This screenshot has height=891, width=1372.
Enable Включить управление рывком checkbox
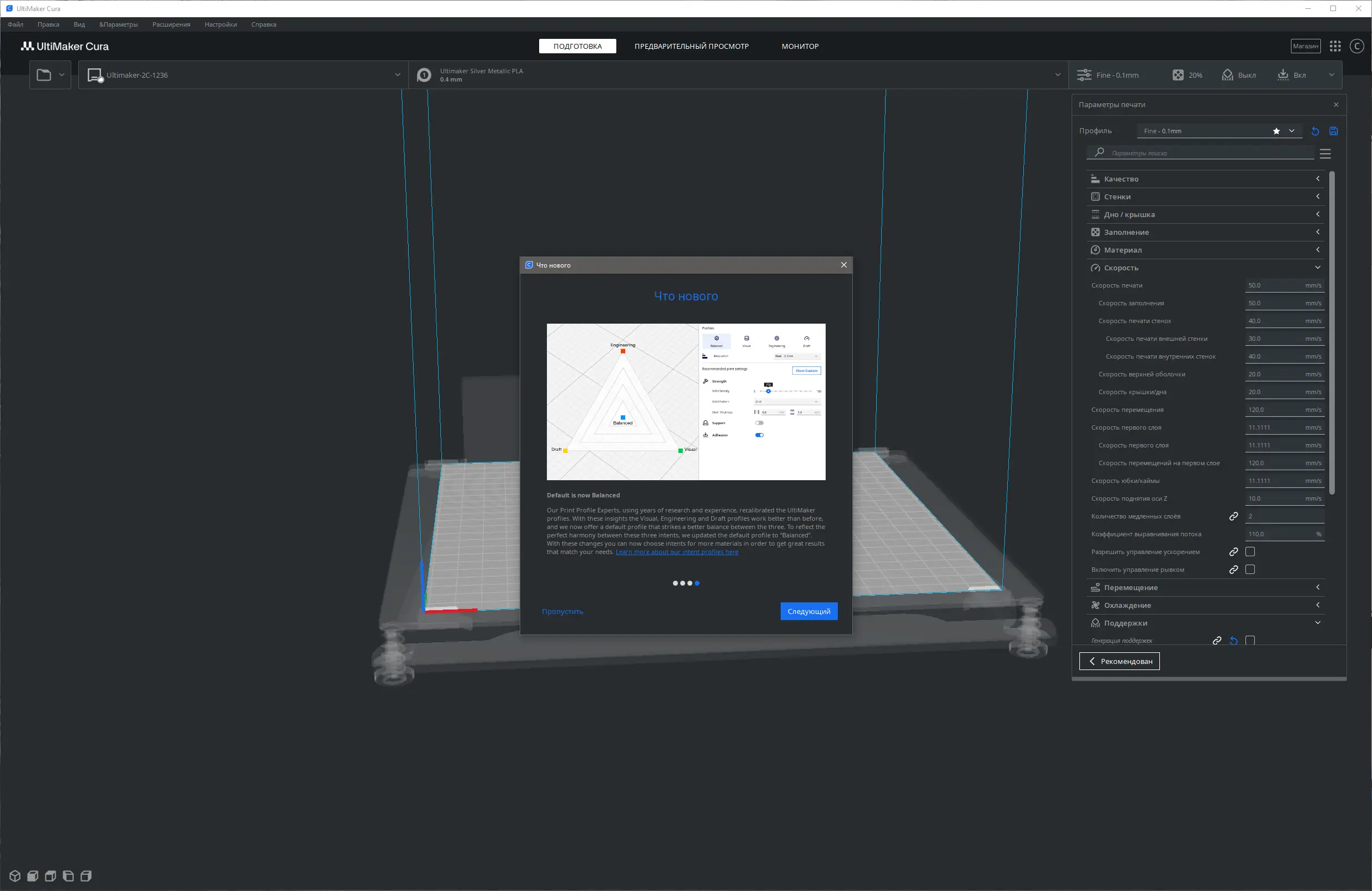click(1250, 570)
